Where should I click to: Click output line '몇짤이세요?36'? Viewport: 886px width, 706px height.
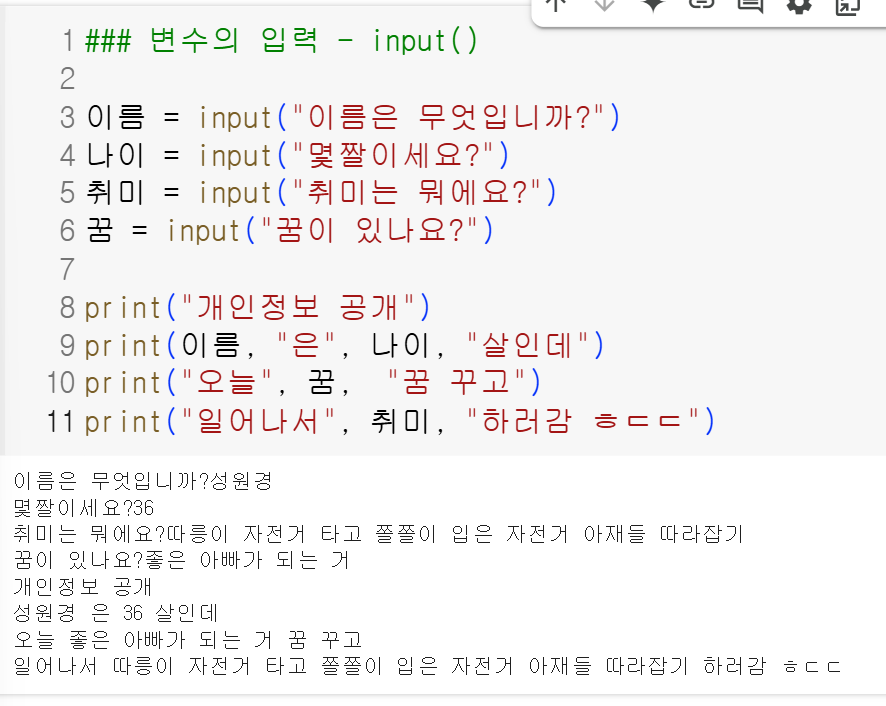click(84, 508)
